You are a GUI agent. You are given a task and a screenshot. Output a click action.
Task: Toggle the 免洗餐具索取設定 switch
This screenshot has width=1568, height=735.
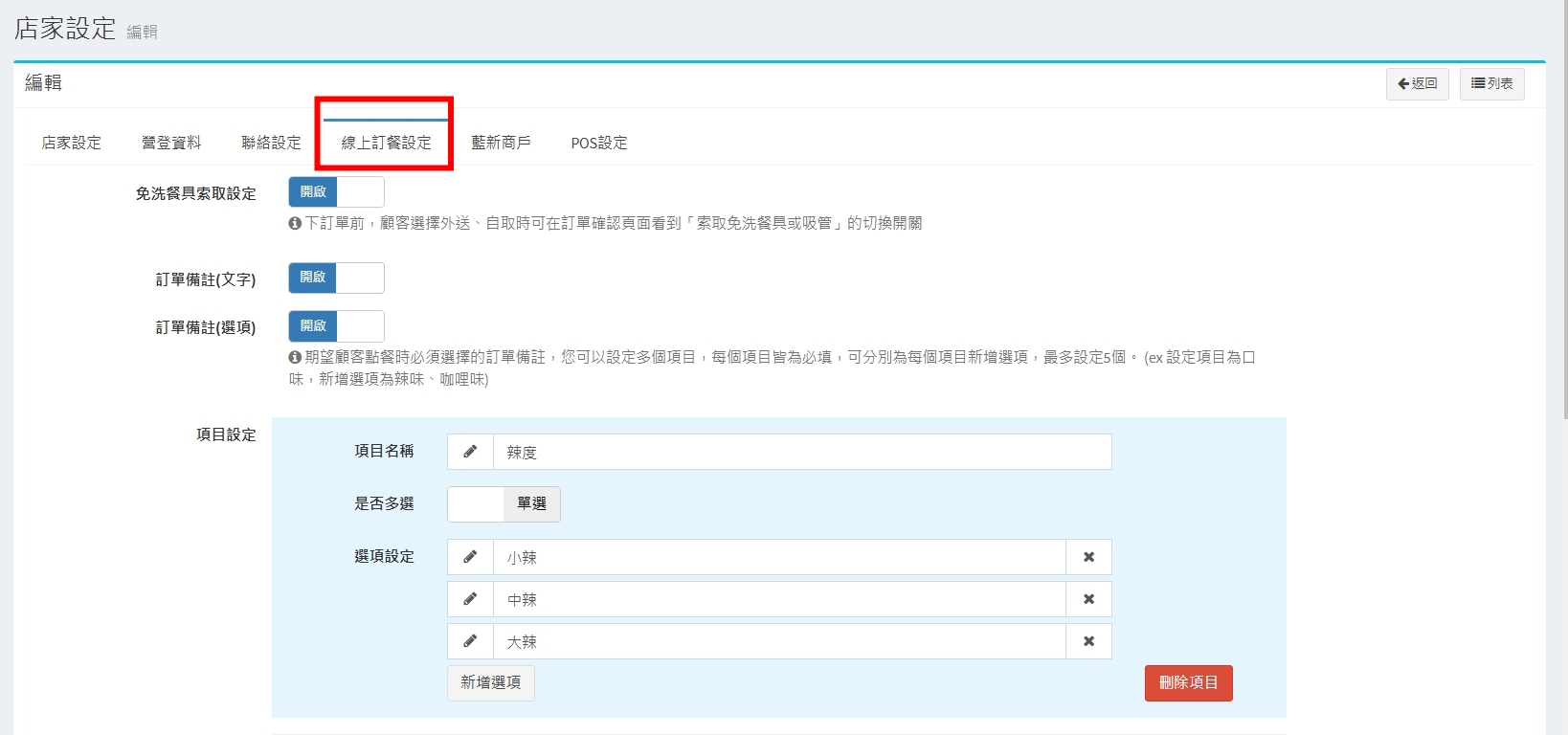336,192
